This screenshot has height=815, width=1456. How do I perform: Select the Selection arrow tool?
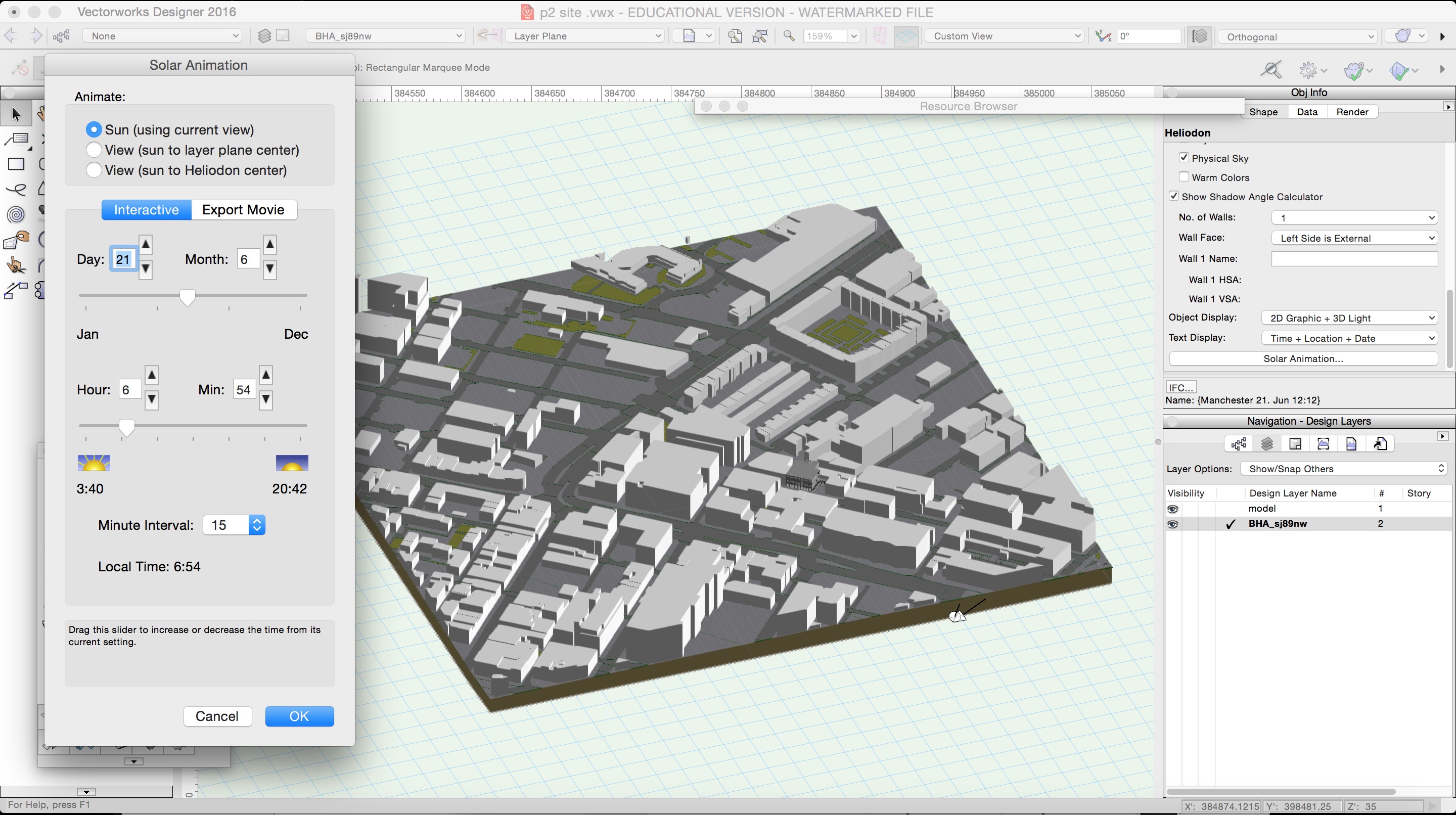tap(15, 114)
